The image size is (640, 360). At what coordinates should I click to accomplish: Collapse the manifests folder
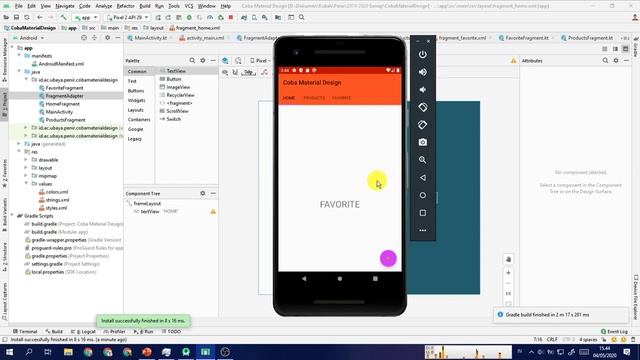pos(19,56)
